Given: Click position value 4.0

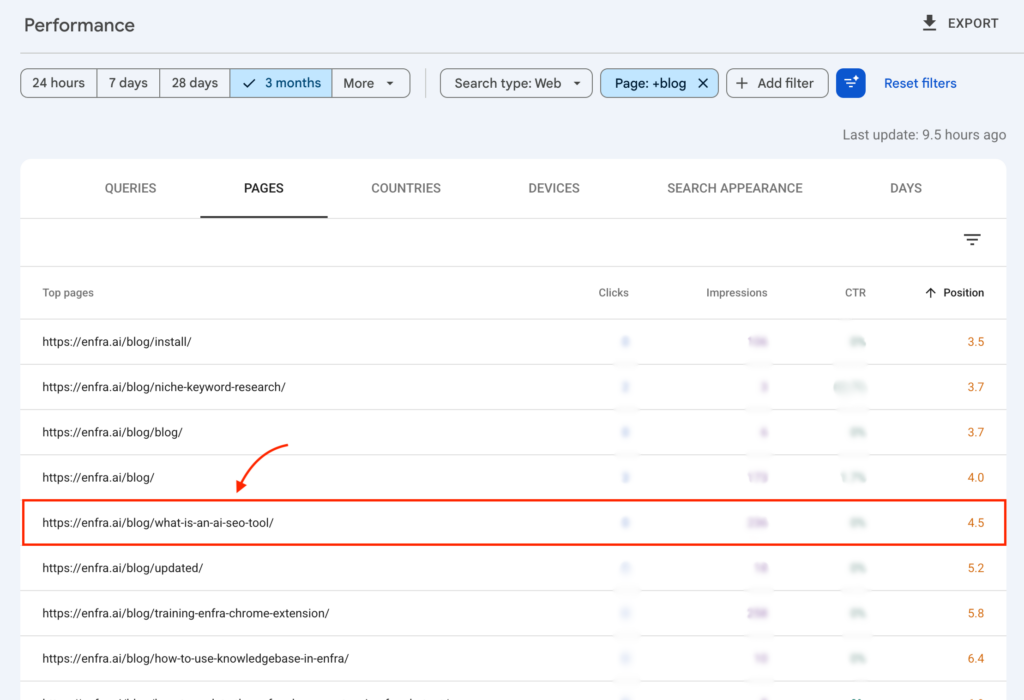Looking at the screenshot, I should (x=976, y=477).
